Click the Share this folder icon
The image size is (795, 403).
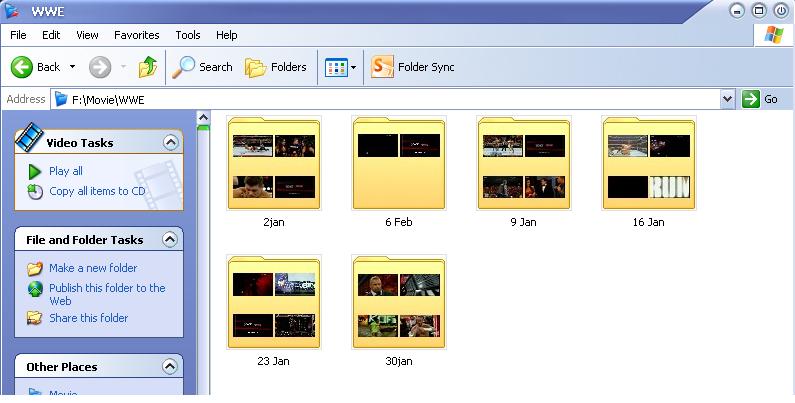pyautogui.click(x=34, y=318)
